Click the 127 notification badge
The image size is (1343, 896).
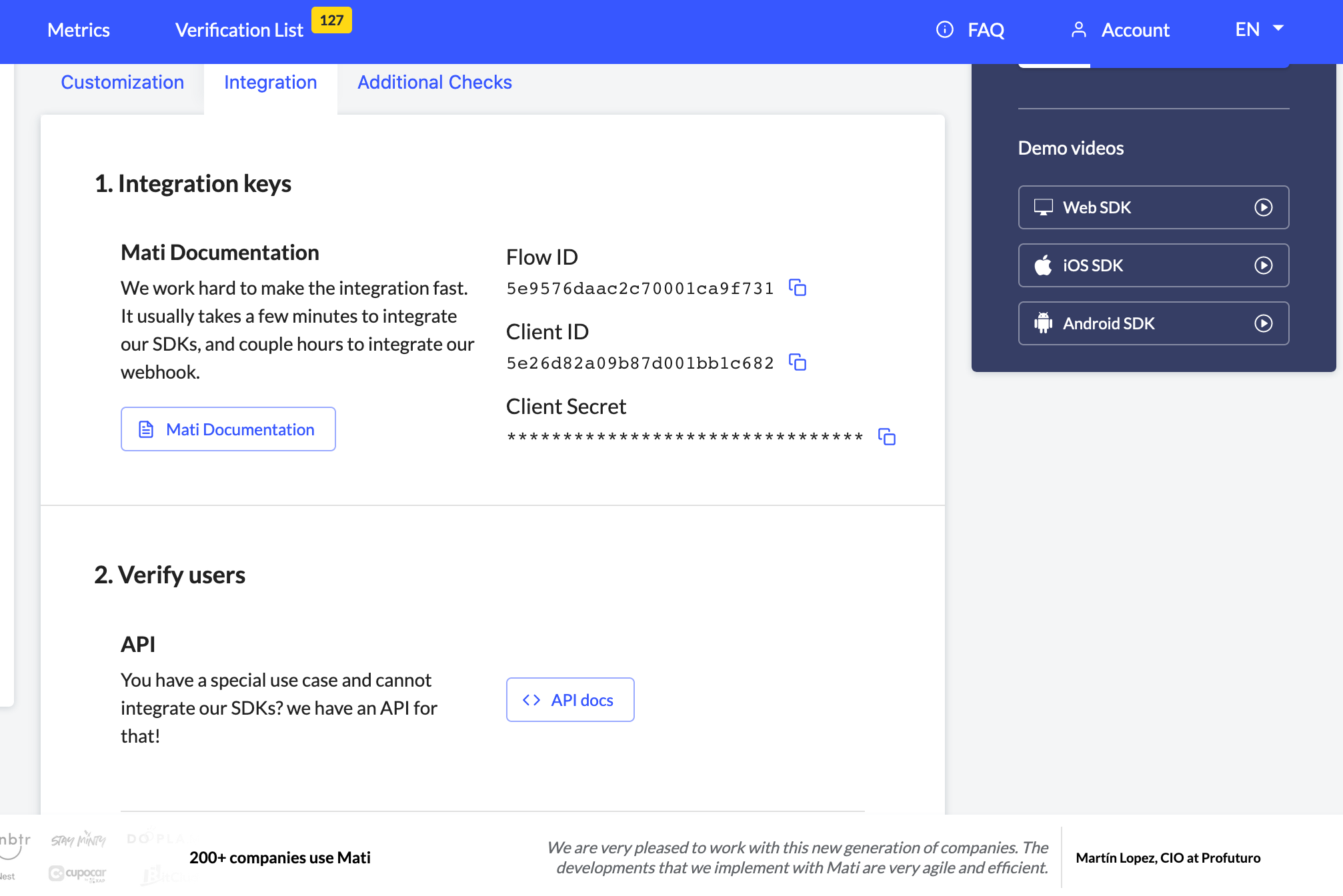(x=331, y=20)
